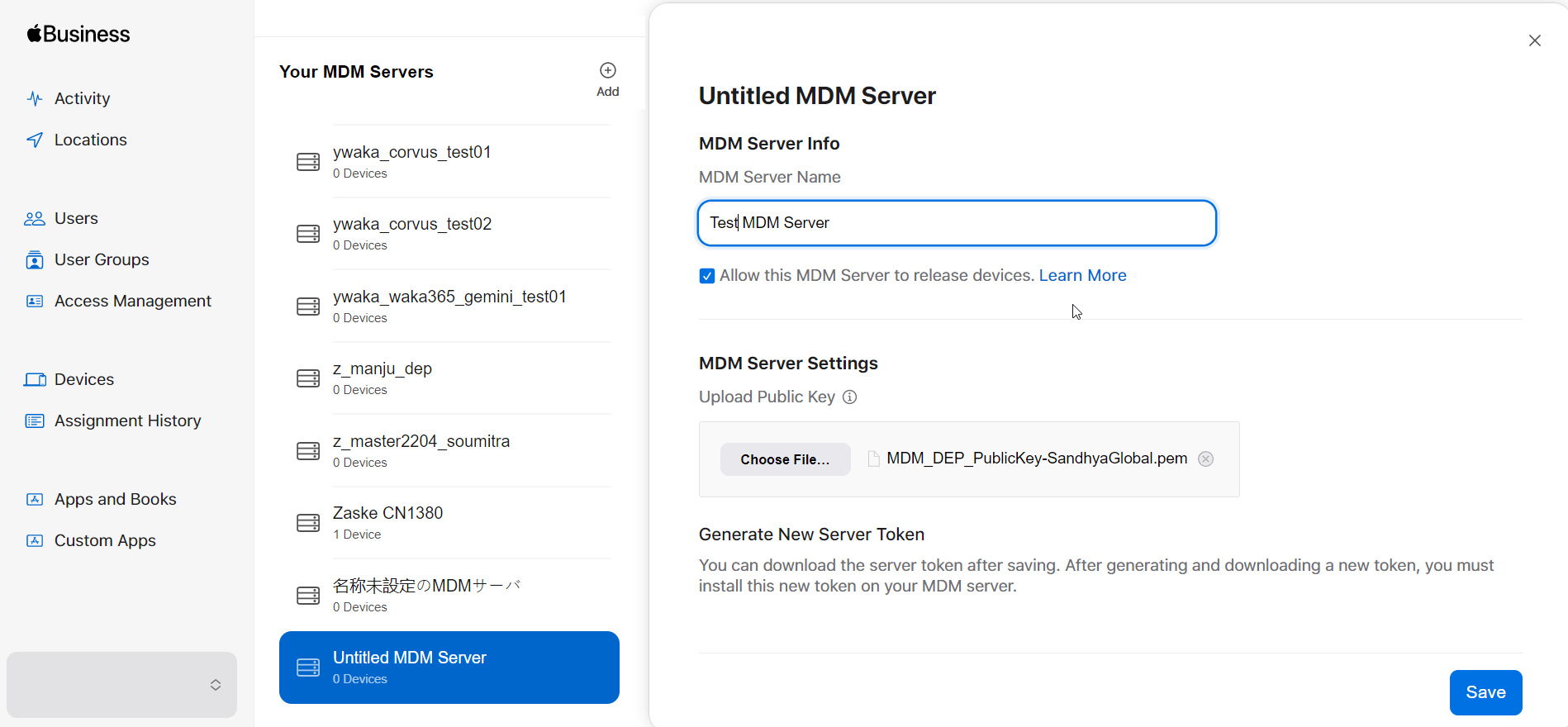Open User Groups via its badge icon
This screenshot has height=727, width=1568.
35,260
